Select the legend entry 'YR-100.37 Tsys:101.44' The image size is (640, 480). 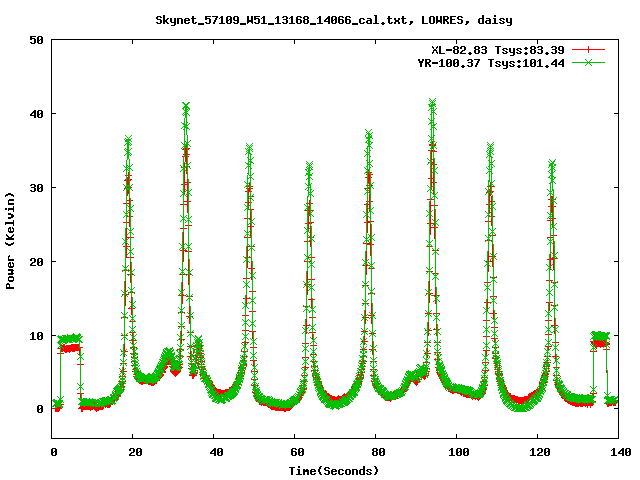(491, 63)
